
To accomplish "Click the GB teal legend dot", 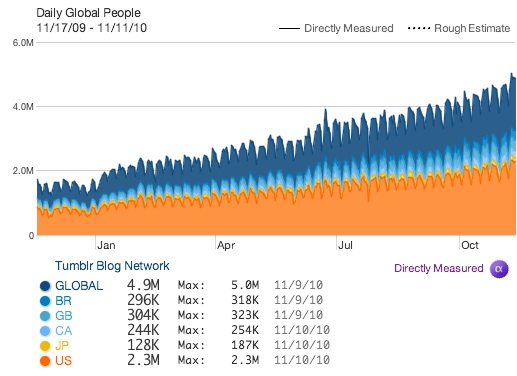I will [45, 316].
